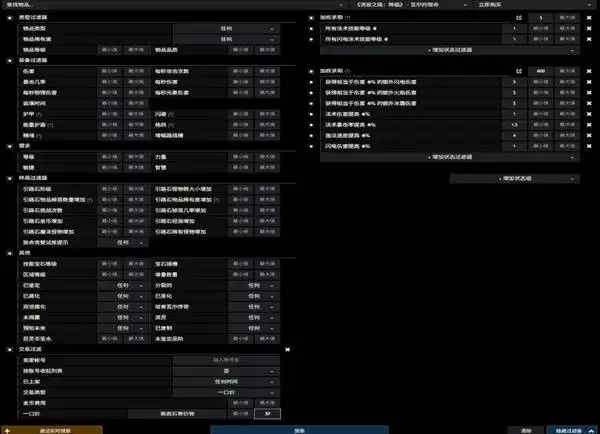
Task: Remove the first weighted sum group (top)
Action: coord(589,18)
